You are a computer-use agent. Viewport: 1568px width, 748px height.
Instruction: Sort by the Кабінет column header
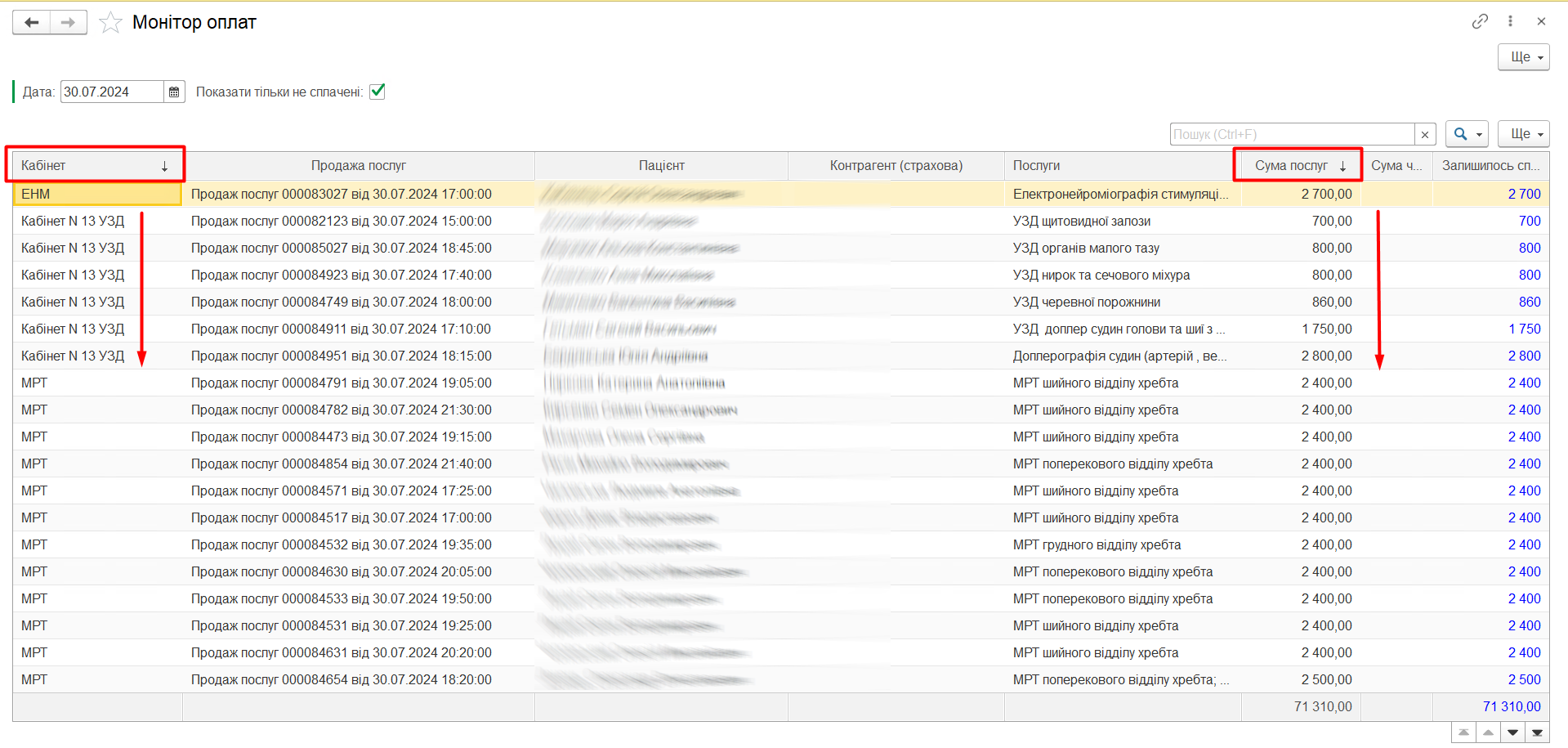click(95, 165)
